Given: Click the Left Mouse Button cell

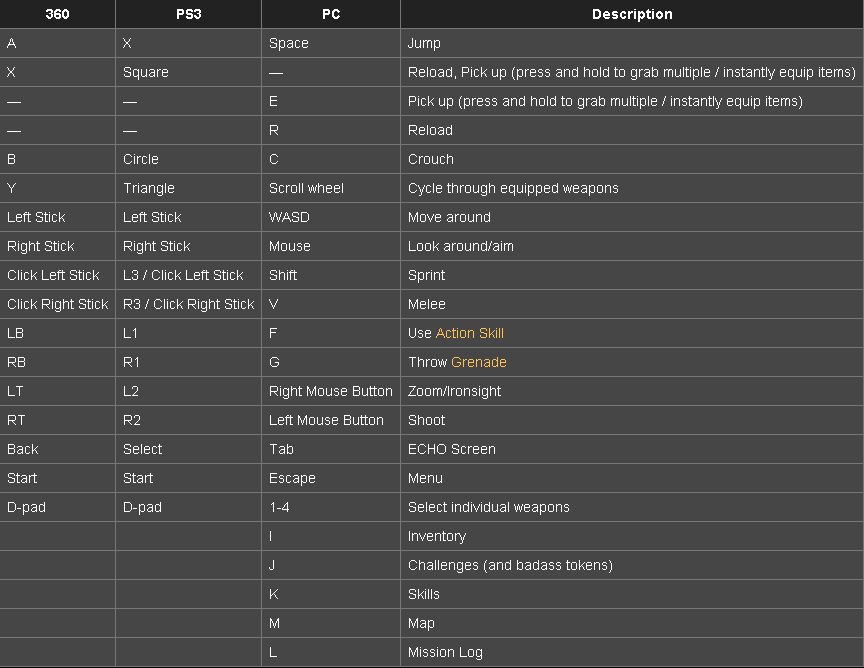Looking at the screenshot, I should [x=331, y=420].
